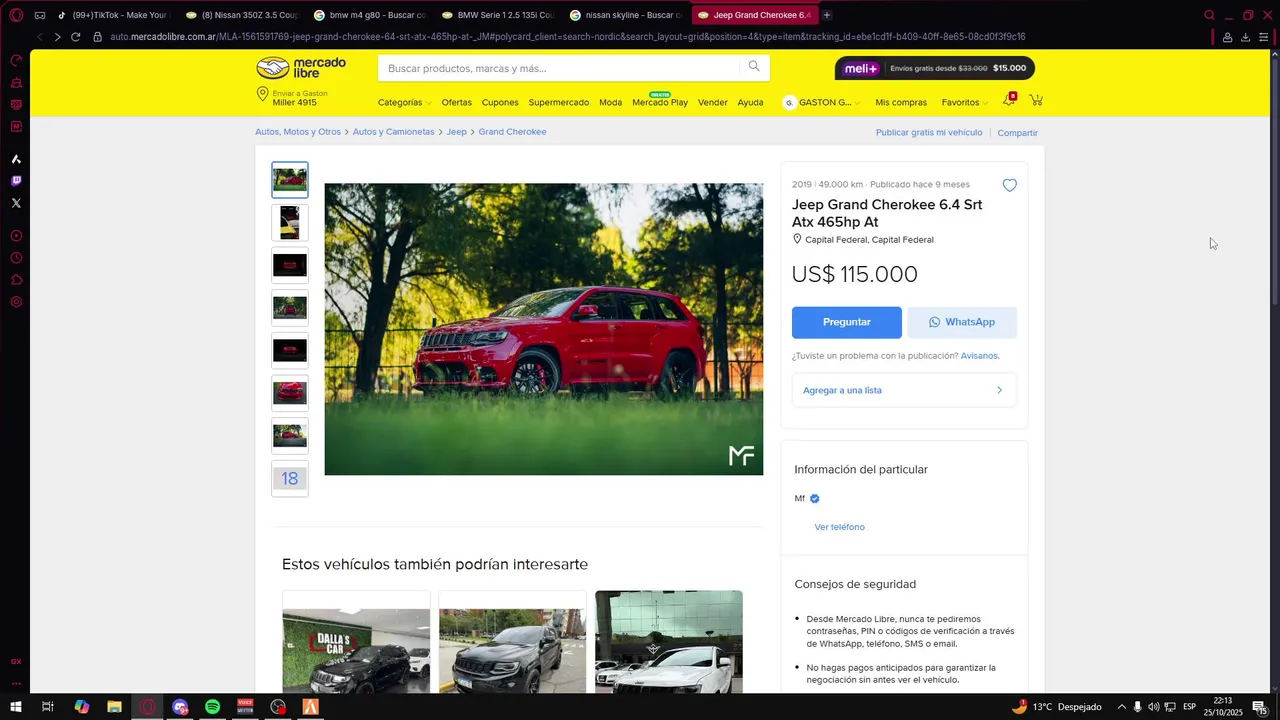The image size is (1280, 720).
Task: Open Mercado Play in navigation
Action: (660, 102)
